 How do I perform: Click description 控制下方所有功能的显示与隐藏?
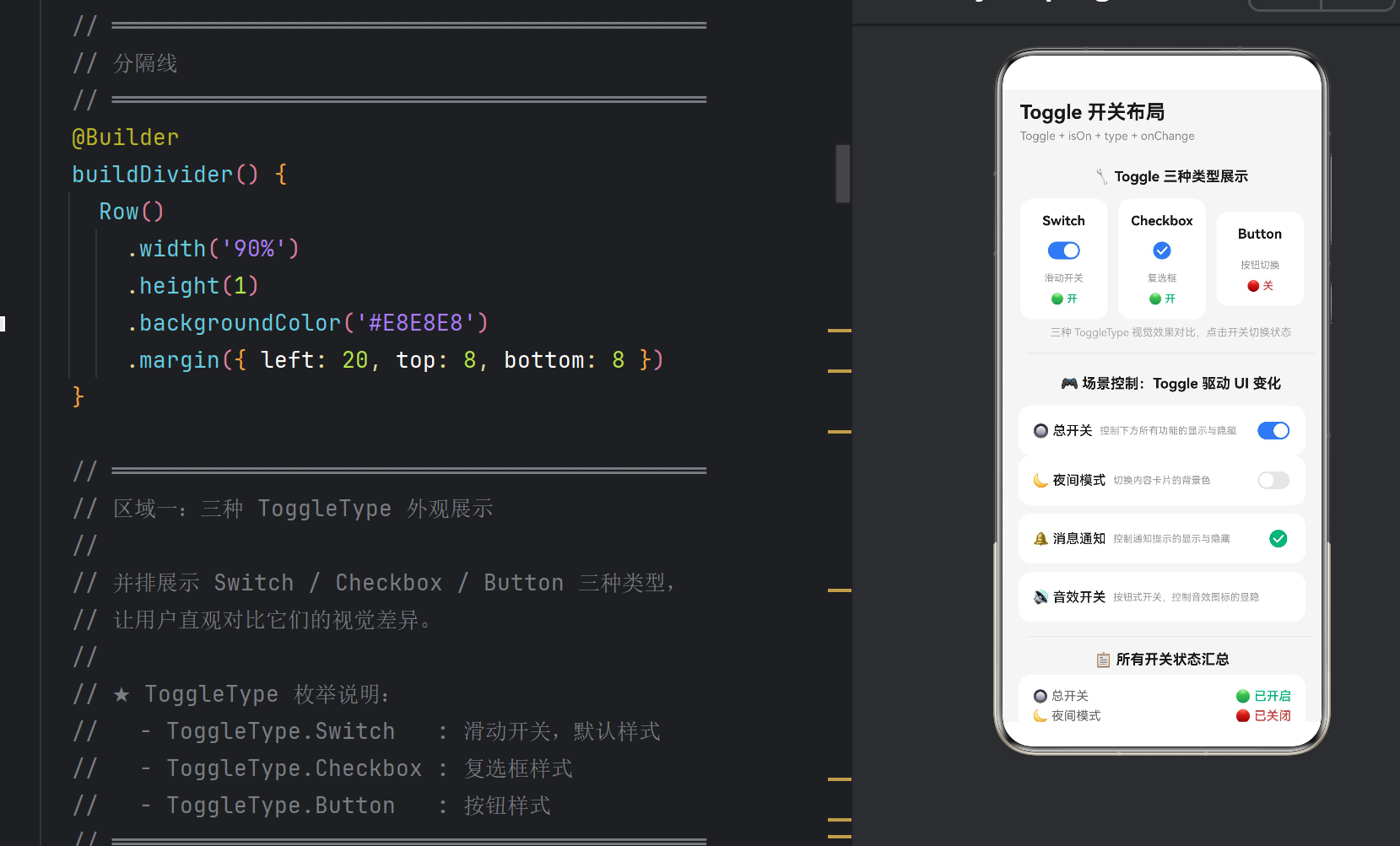1168,431
